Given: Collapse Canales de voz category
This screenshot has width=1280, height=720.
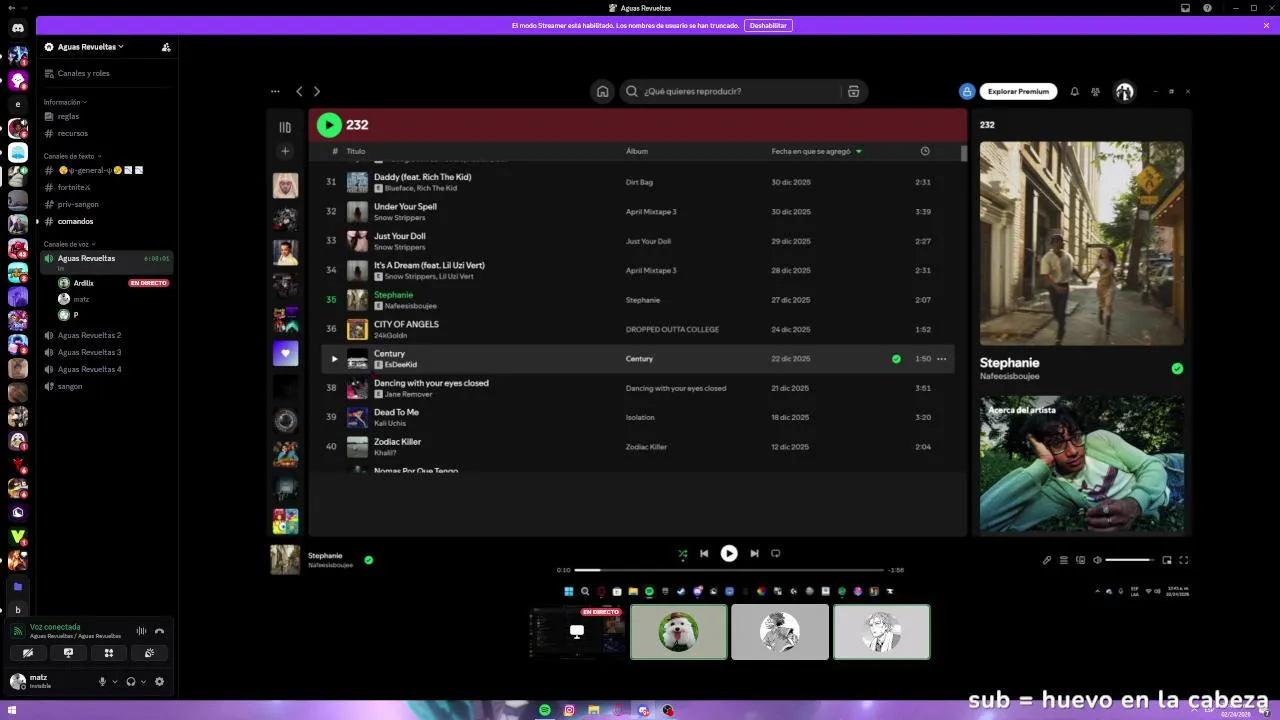Looking at the screenshot, I should tap(70, 244).
